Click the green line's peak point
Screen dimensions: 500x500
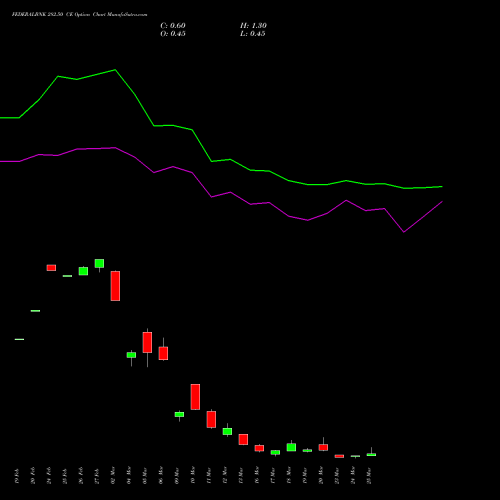coord(115,70)
